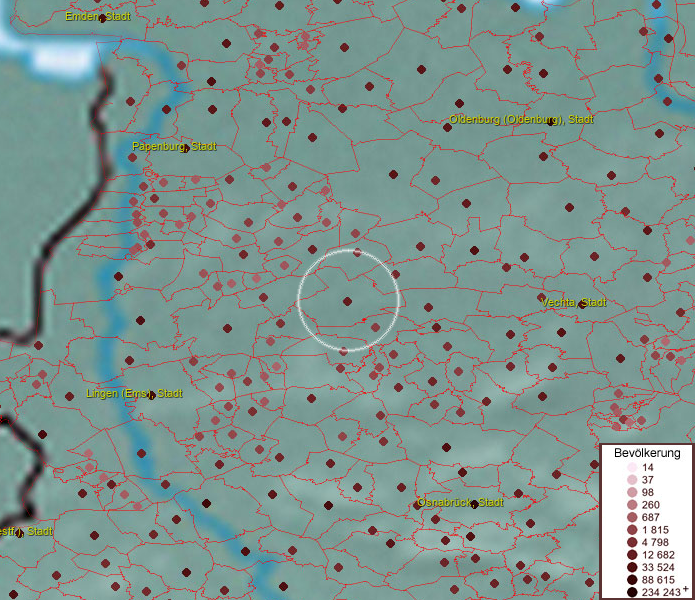
Task: Select the black dot on the Osnabrück label
Action: tap(474, 504)
